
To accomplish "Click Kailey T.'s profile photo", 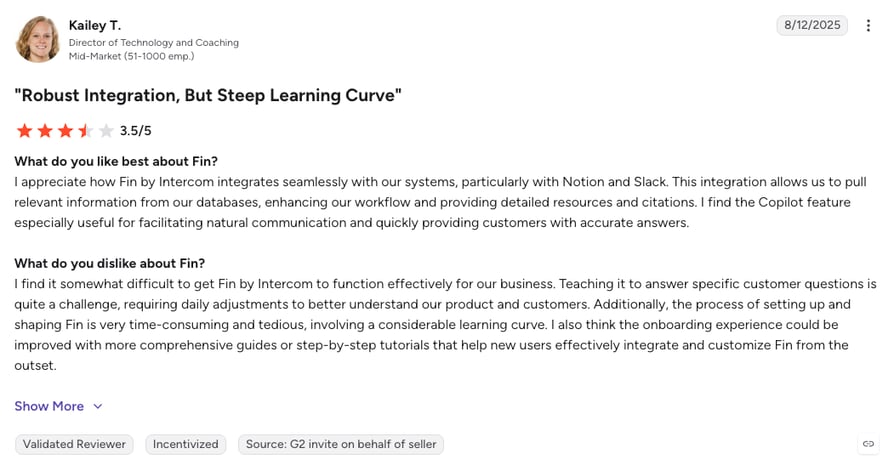I will pyautogui.click(x=38, y=39).
